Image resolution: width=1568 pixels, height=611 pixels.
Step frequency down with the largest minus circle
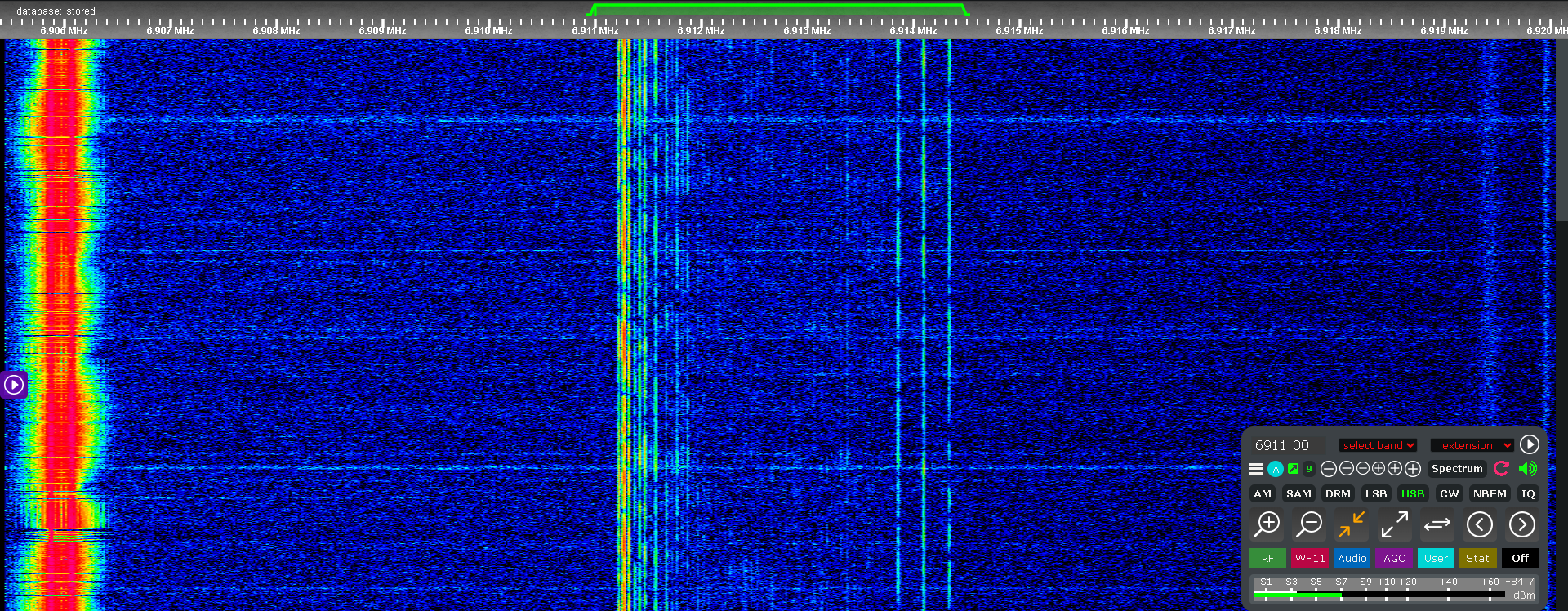(1329, 469)
